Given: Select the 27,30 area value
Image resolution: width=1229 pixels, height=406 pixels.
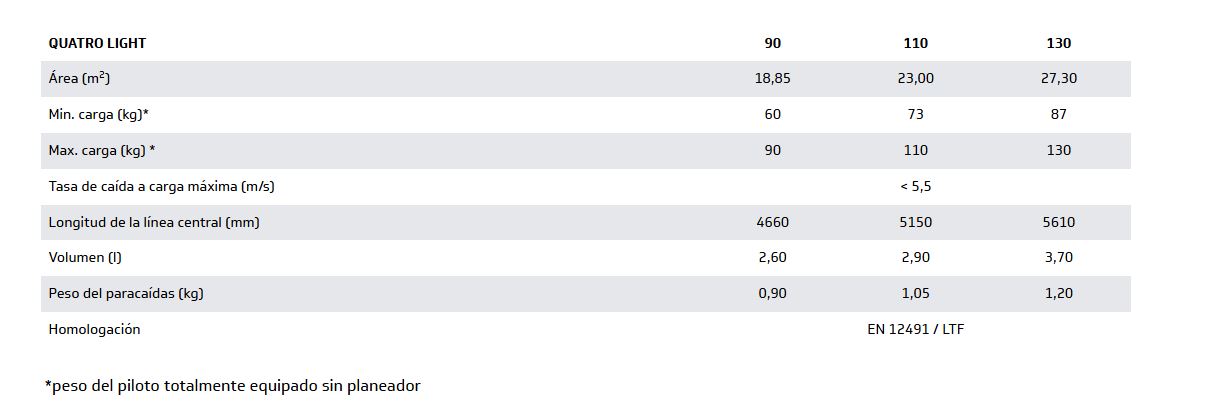Looking at the screenshot, I should tap(1058, 78).
